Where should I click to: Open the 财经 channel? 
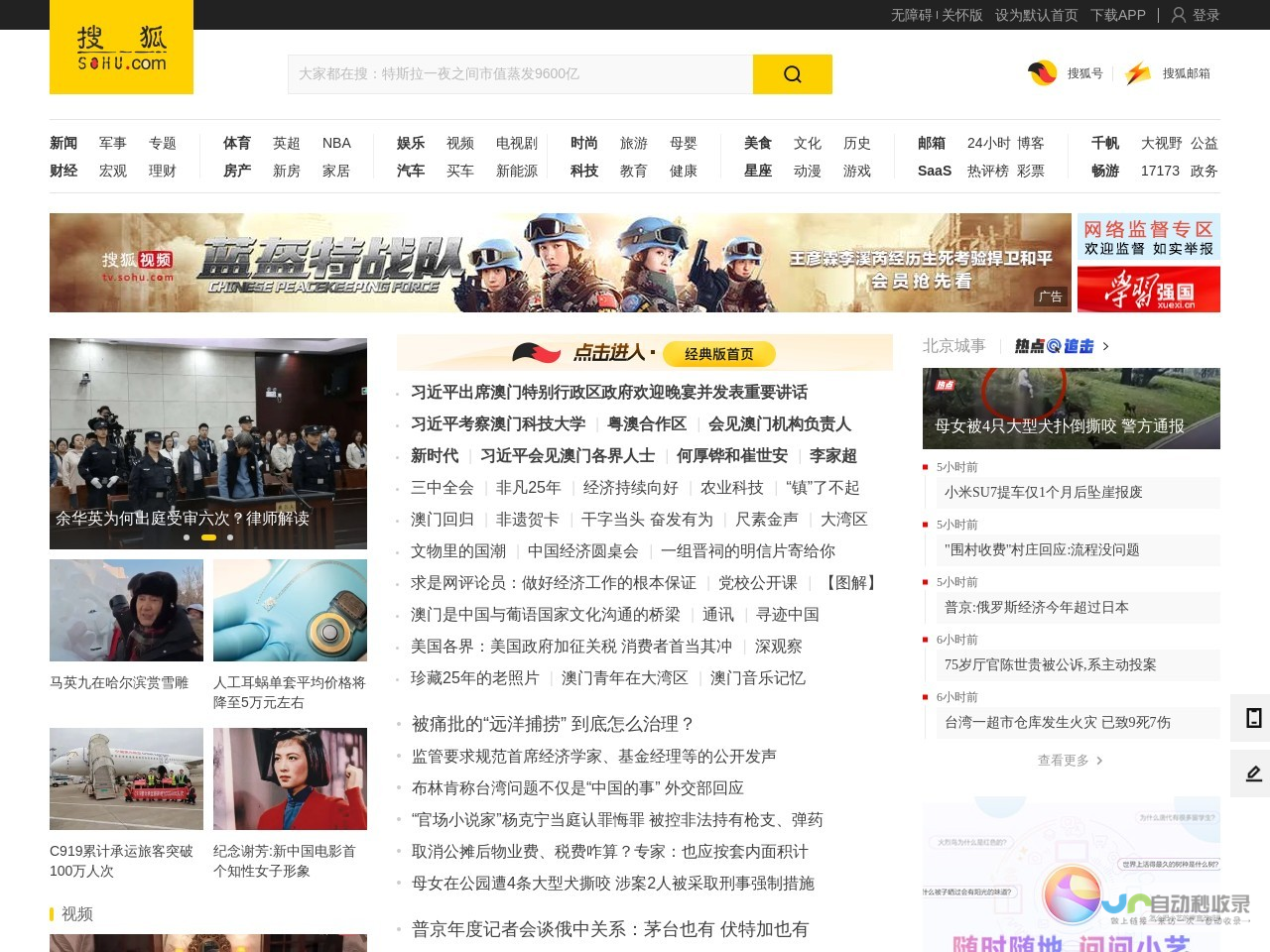pyautogui.click(x=63, y=171)
